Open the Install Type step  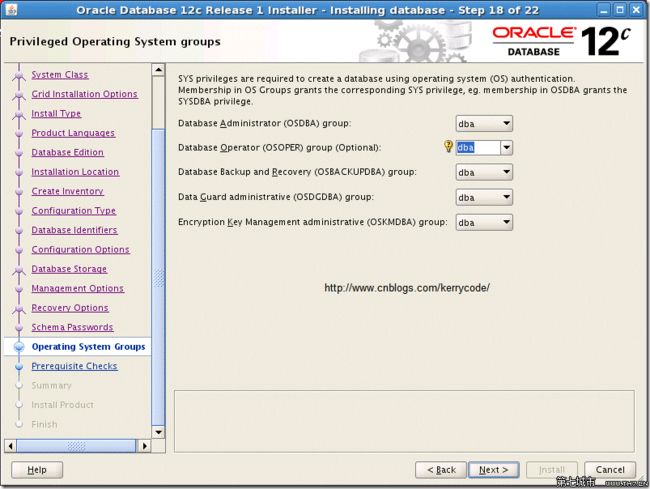[56, 114]
